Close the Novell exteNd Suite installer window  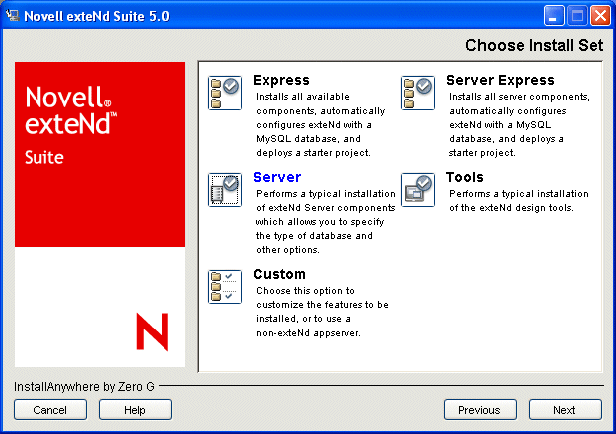point(601,16)
